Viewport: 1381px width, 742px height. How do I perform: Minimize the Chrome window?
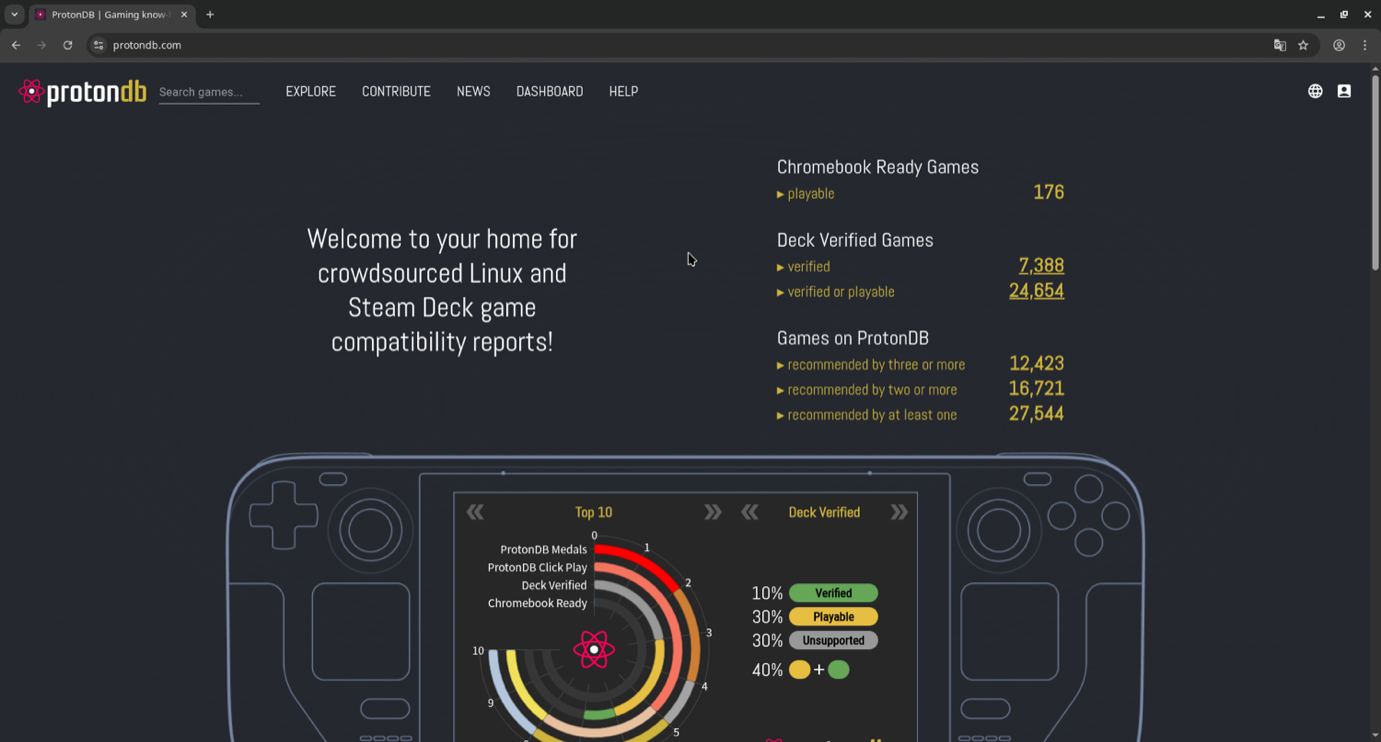(x=1321, y=15)
